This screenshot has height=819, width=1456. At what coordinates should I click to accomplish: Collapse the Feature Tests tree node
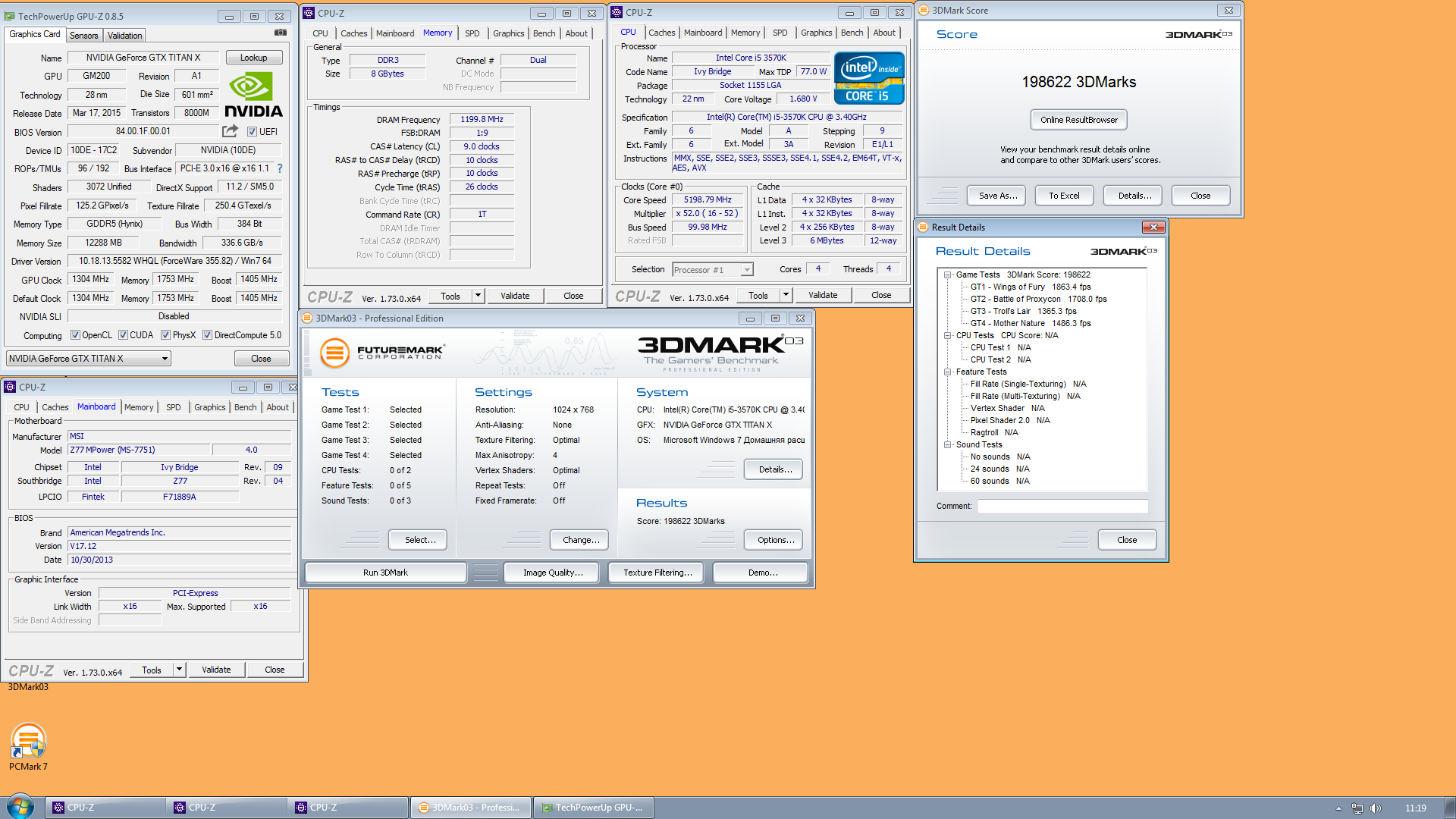pos(947,372)
